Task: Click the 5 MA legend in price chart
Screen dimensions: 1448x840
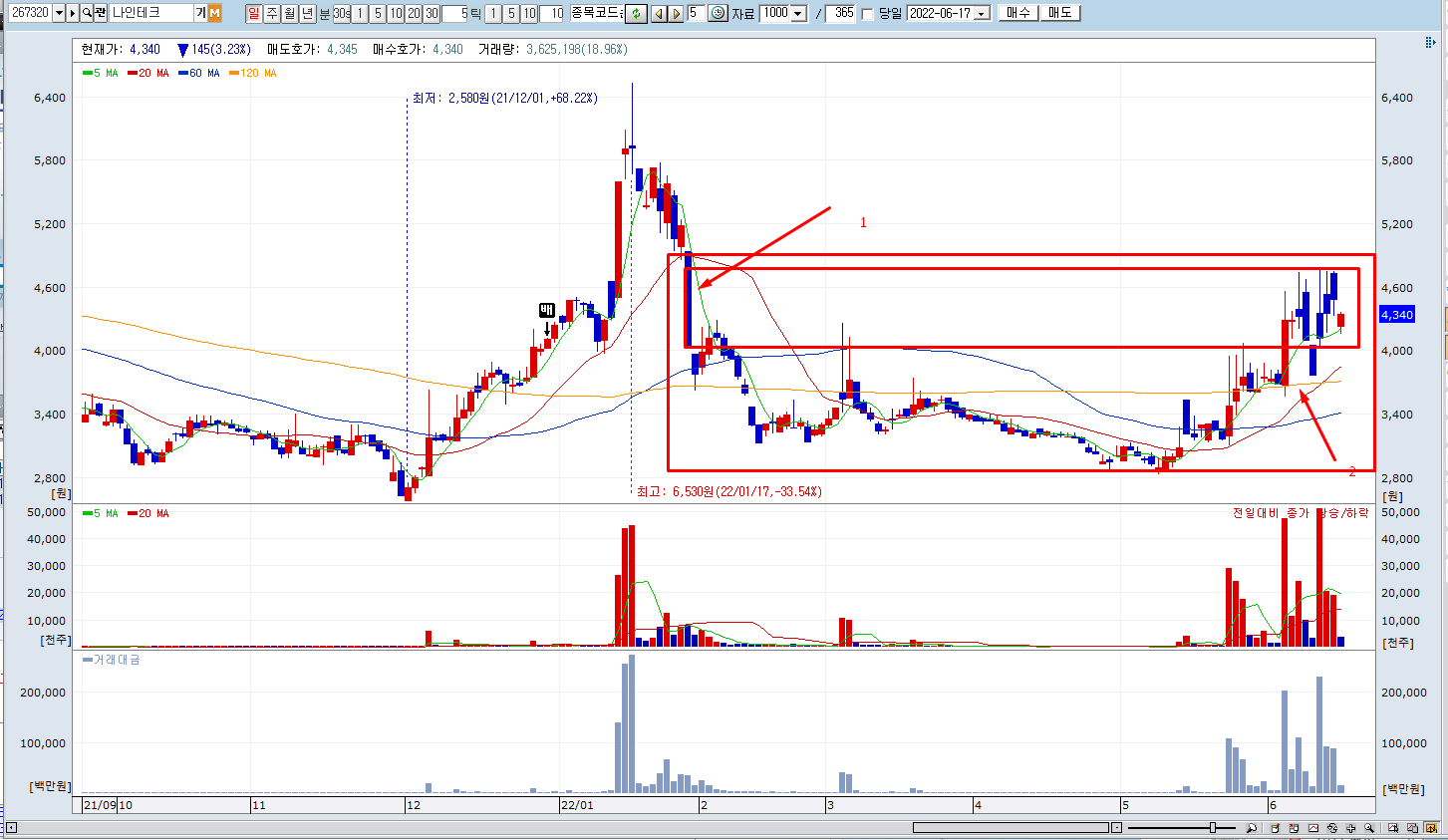Action: point(101,74)
